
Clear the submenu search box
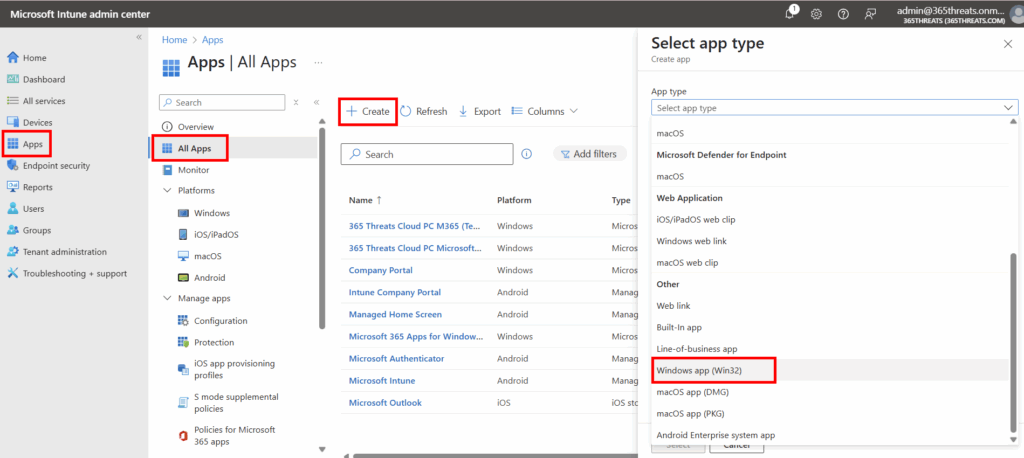point(296,103)
